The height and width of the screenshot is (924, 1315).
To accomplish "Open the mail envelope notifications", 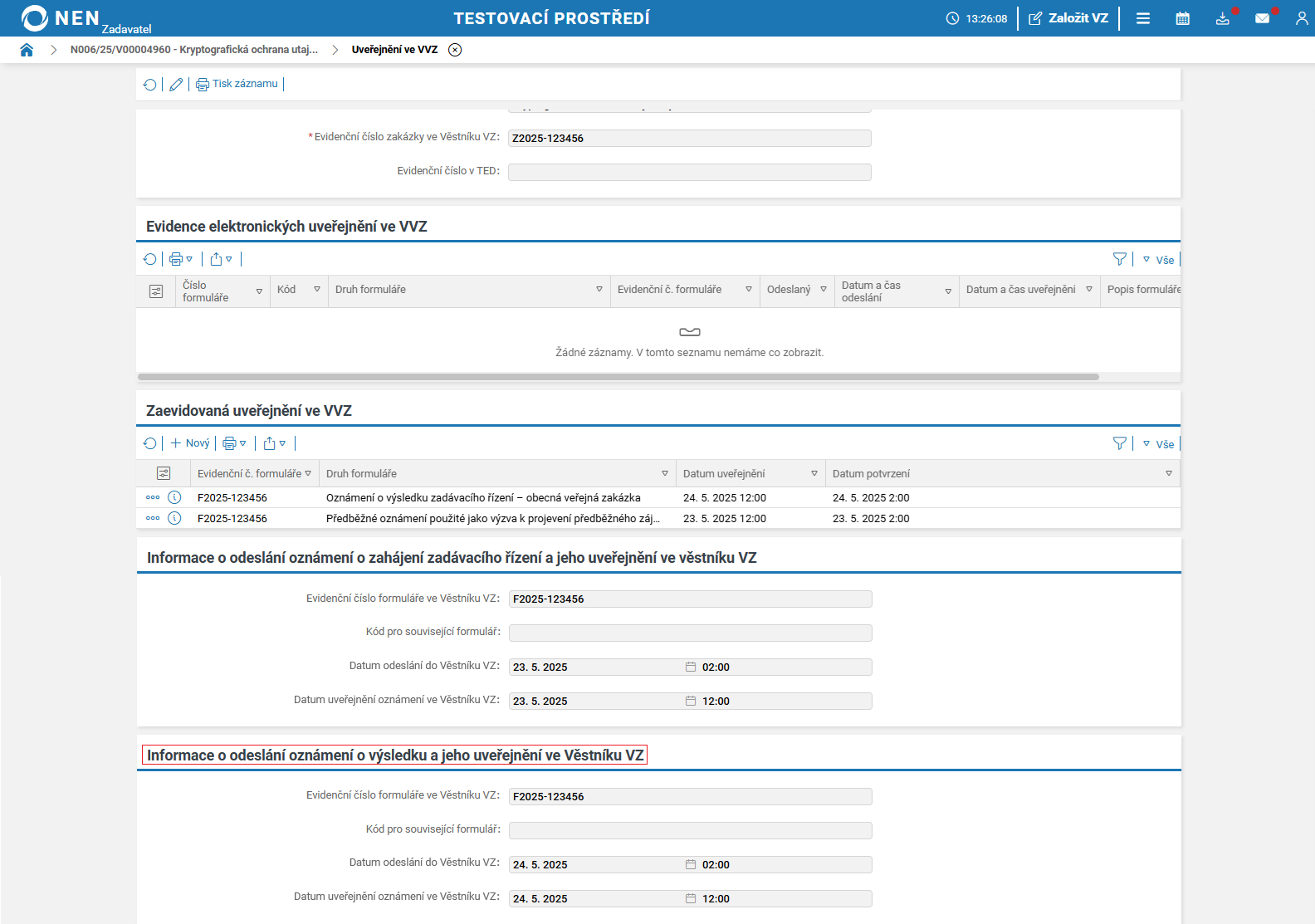I will [1262, 18].
